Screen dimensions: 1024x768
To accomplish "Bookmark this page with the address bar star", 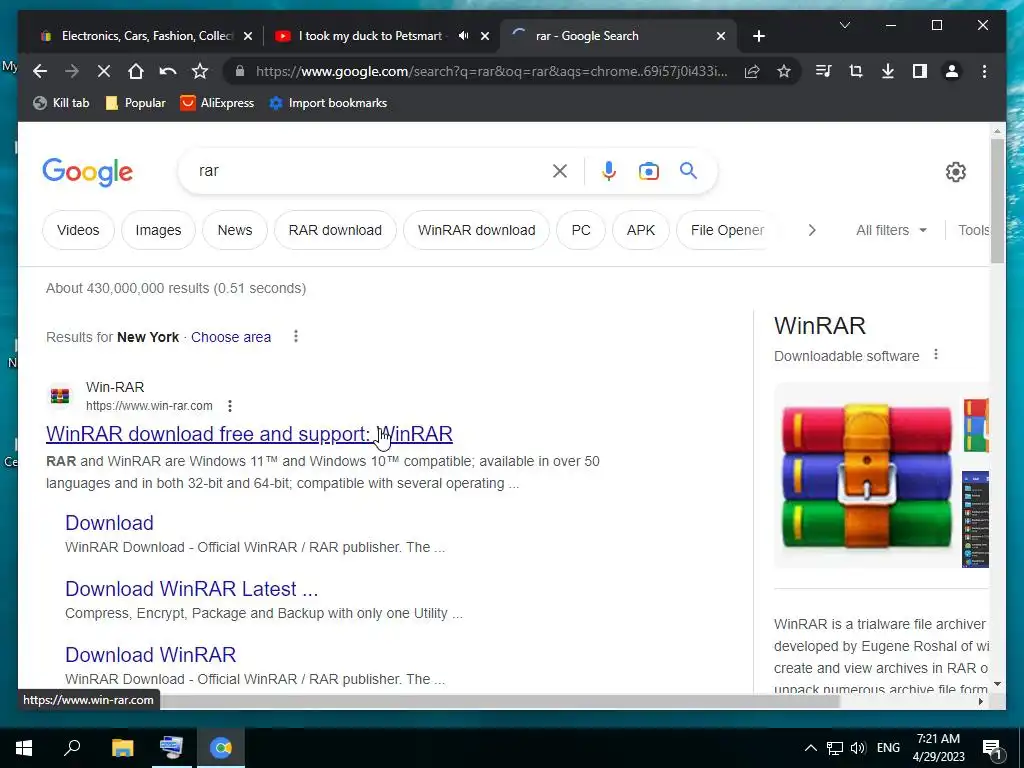I will pyautogui.click(x=784, y=71).
